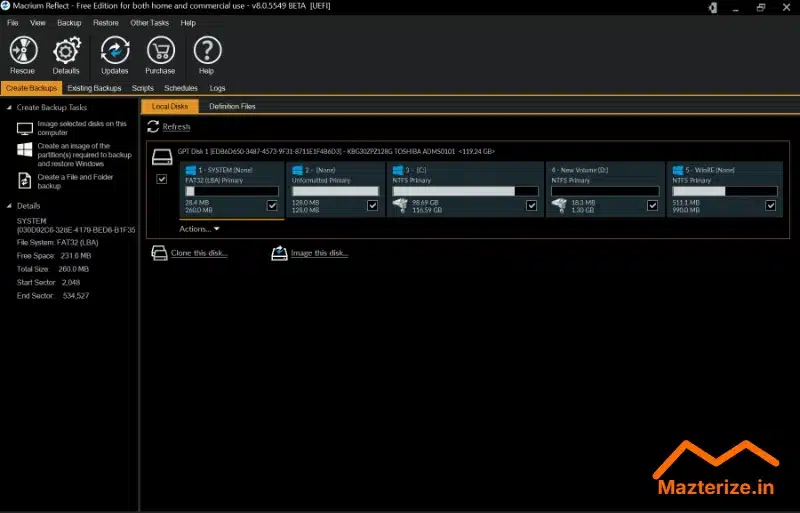Open the Actions dropdown under the partition
This screenshot has height=513, width=800.
click(x=199, y=229)
